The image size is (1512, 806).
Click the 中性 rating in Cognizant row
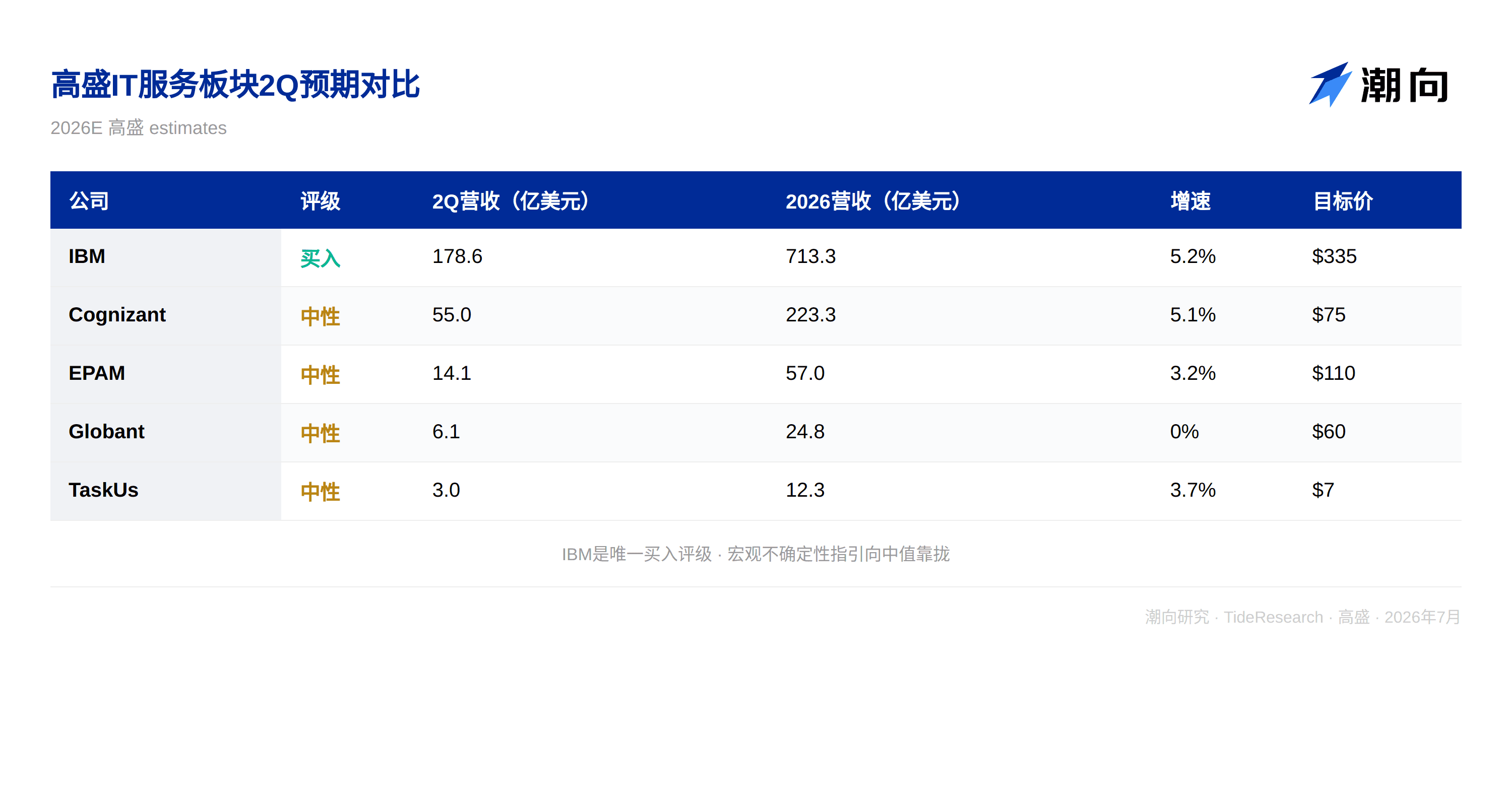click(x=321, y=317)
